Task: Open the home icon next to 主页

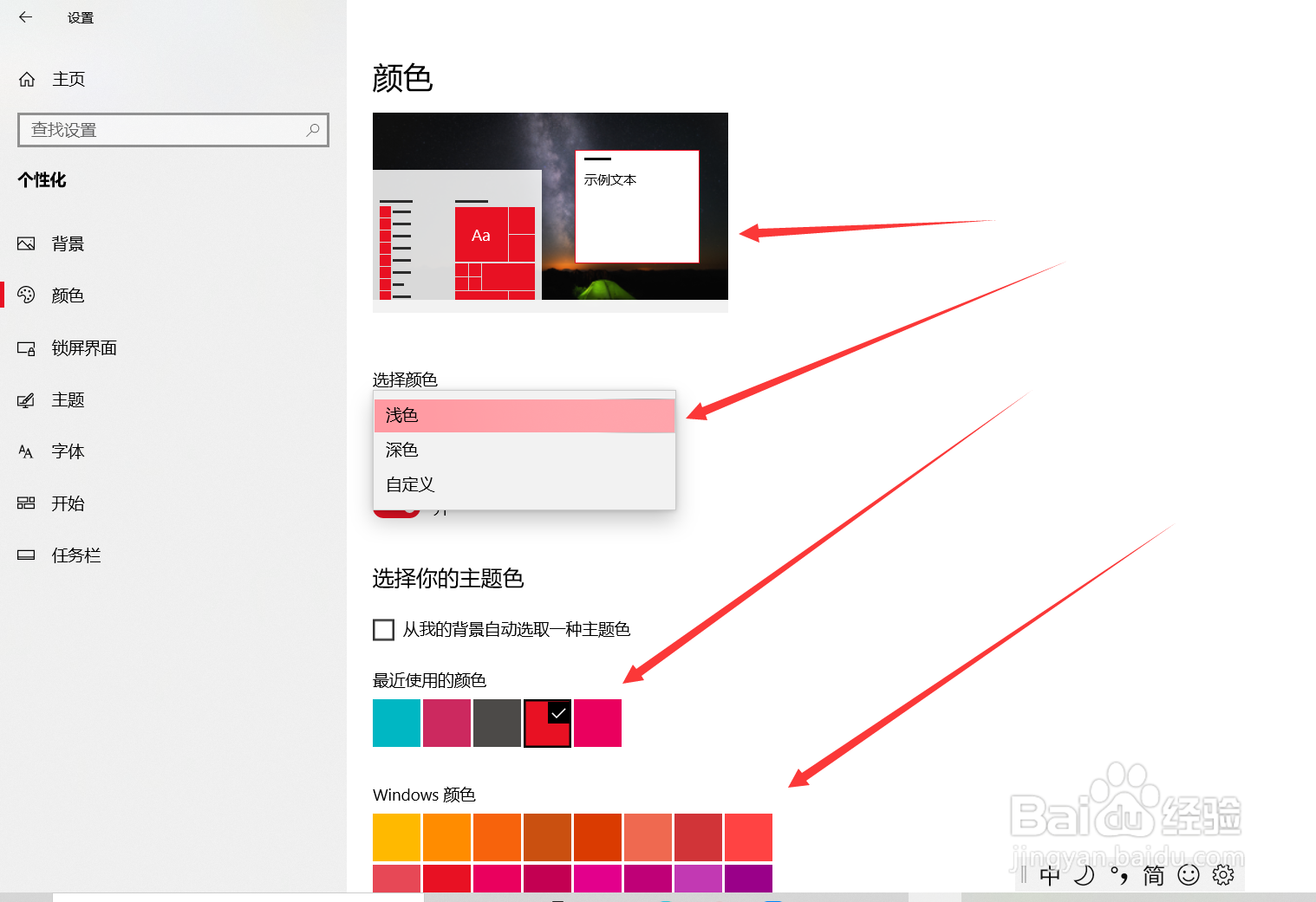Action: 27,79
